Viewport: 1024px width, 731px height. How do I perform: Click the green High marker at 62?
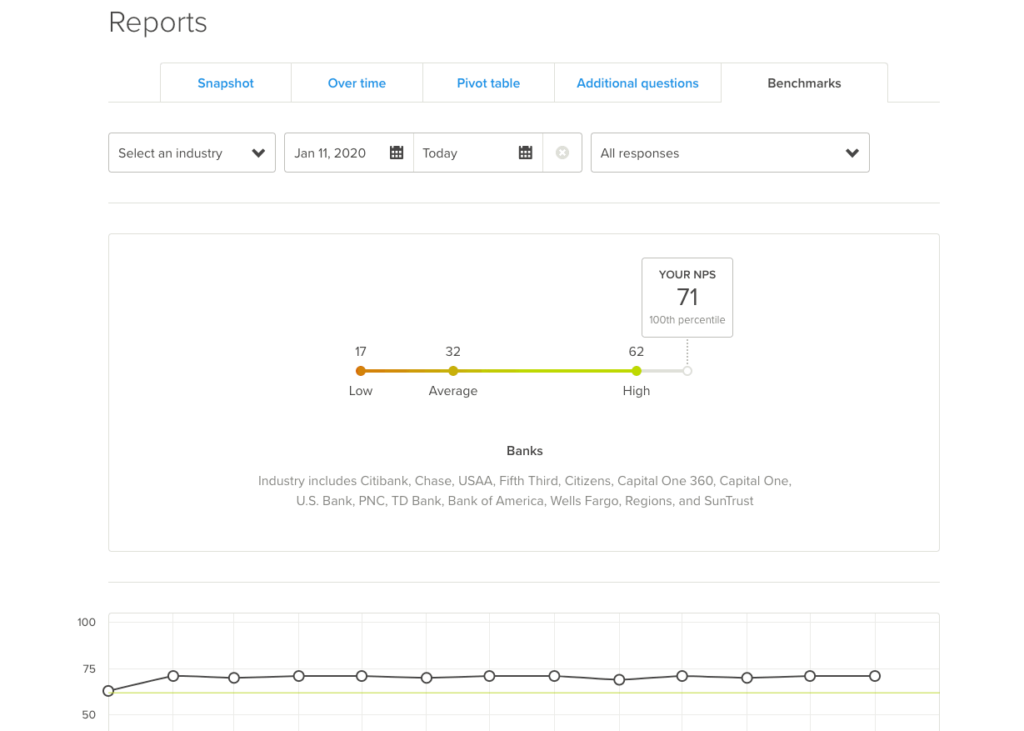pyautogui.click(x=636, y=370)
